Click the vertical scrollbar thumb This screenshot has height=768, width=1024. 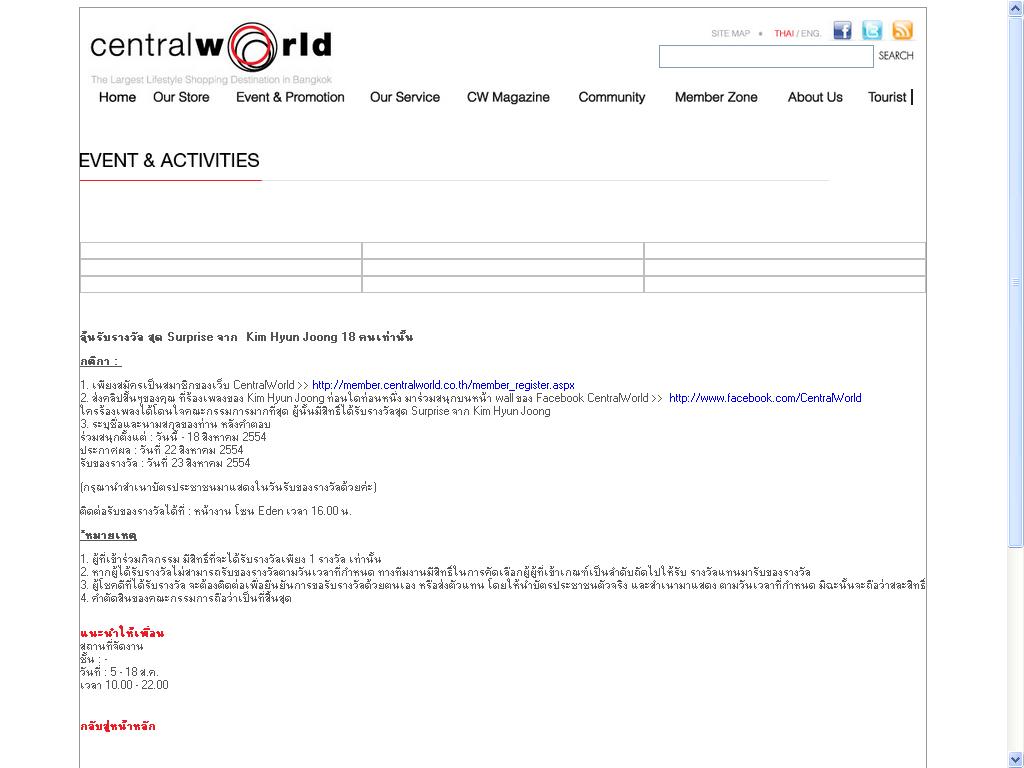point(1016,282)
